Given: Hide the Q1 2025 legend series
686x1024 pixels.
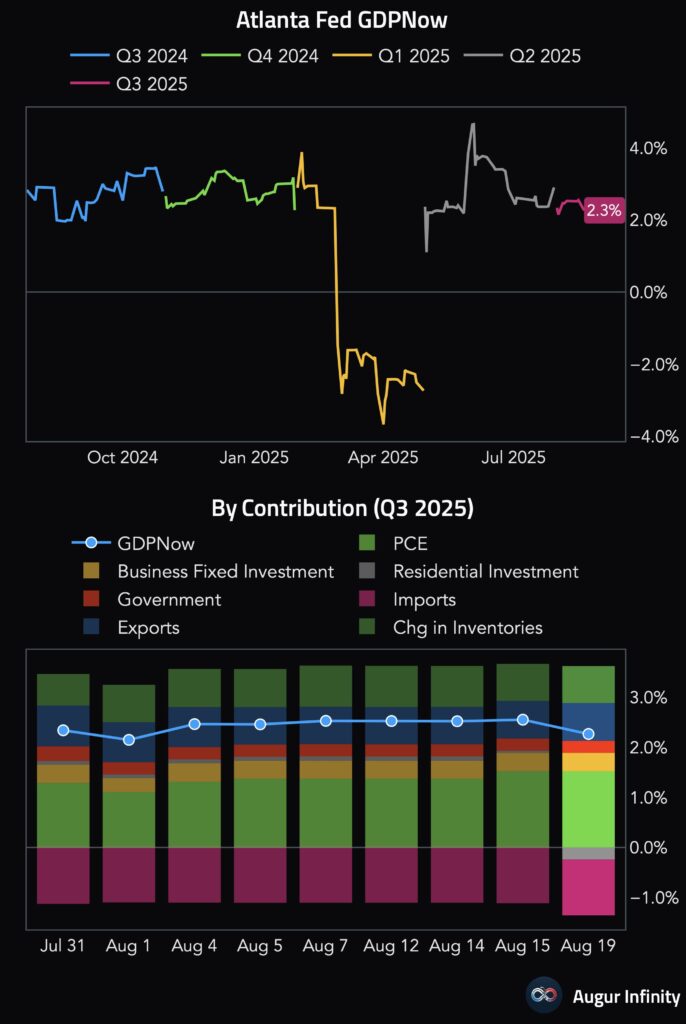Looking at the screenshot, I should coord(399,57).
